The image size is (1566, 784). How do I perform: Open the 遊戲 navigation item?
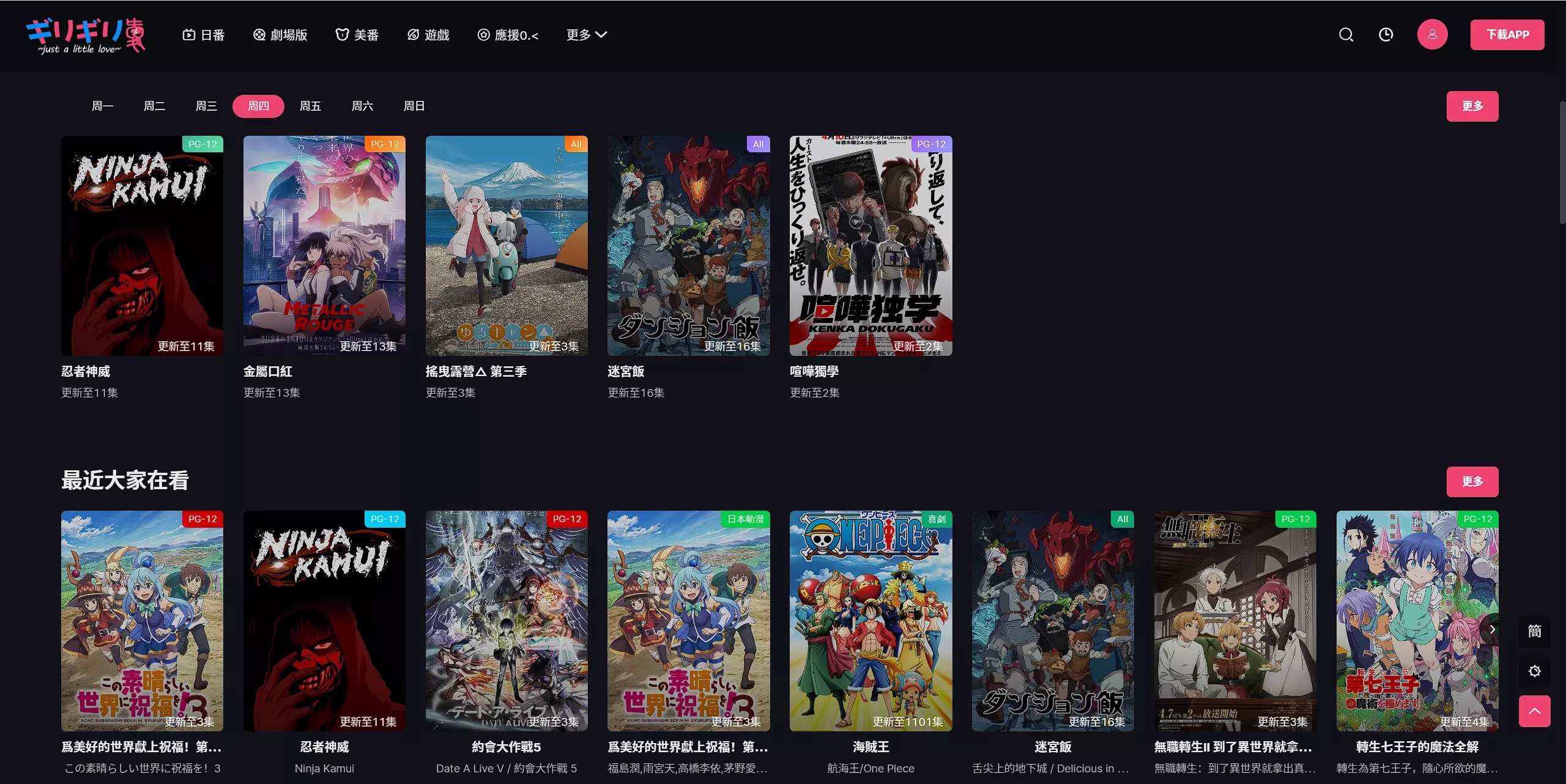point(428,35)
